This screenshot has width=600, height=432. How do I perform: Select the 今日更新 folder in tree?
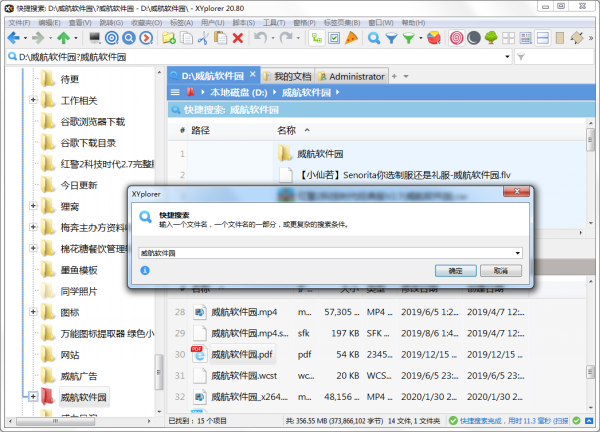point(78,185)
